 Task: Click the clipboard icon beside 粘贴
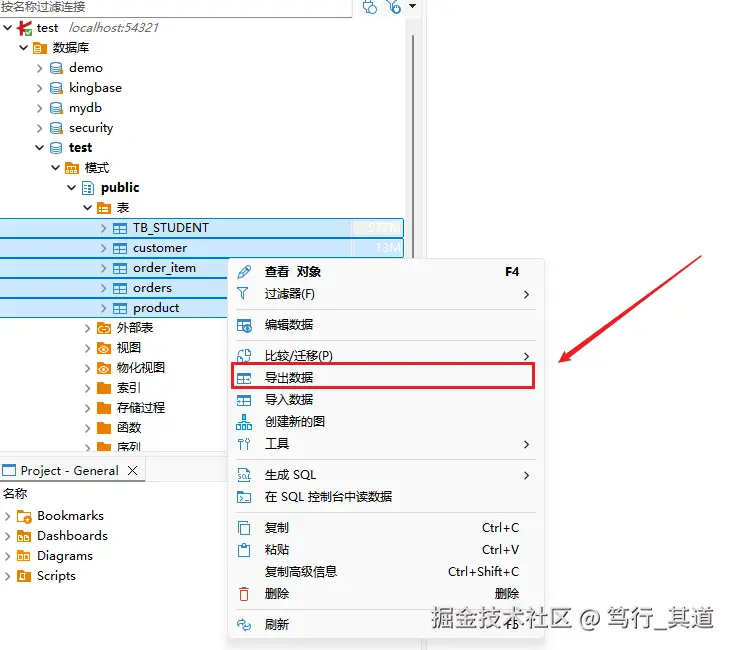tap(244, 550)
